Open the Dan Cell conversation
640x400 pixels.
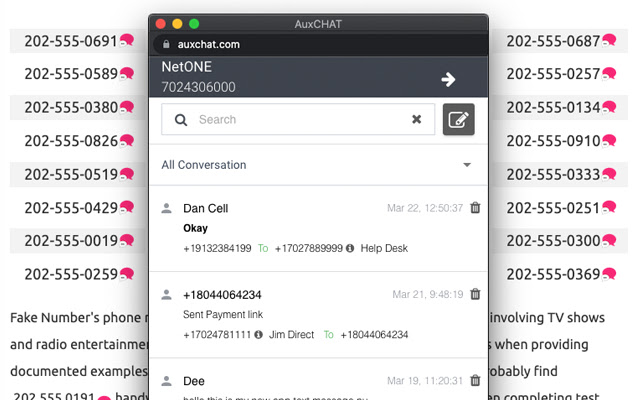pyautogui.click(x=318, y=229)
